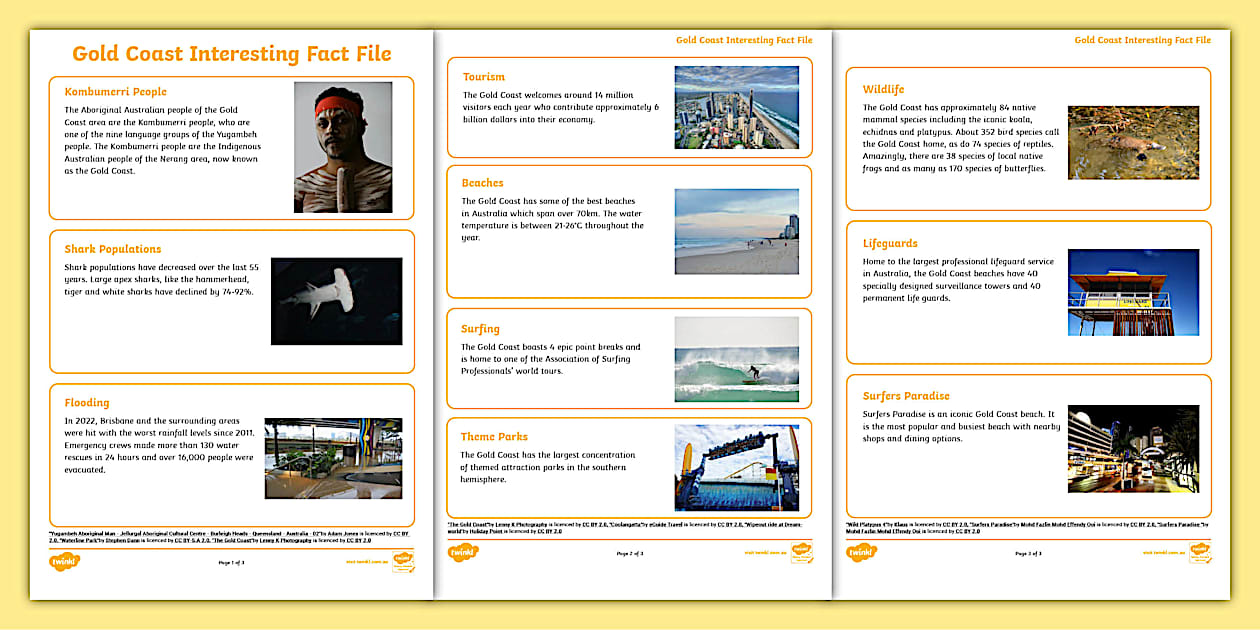This screenshot has height=630, width=1260.
Task: Click the twinkl logo beside Page 1 of 3
Action: (x=65, y=561)
